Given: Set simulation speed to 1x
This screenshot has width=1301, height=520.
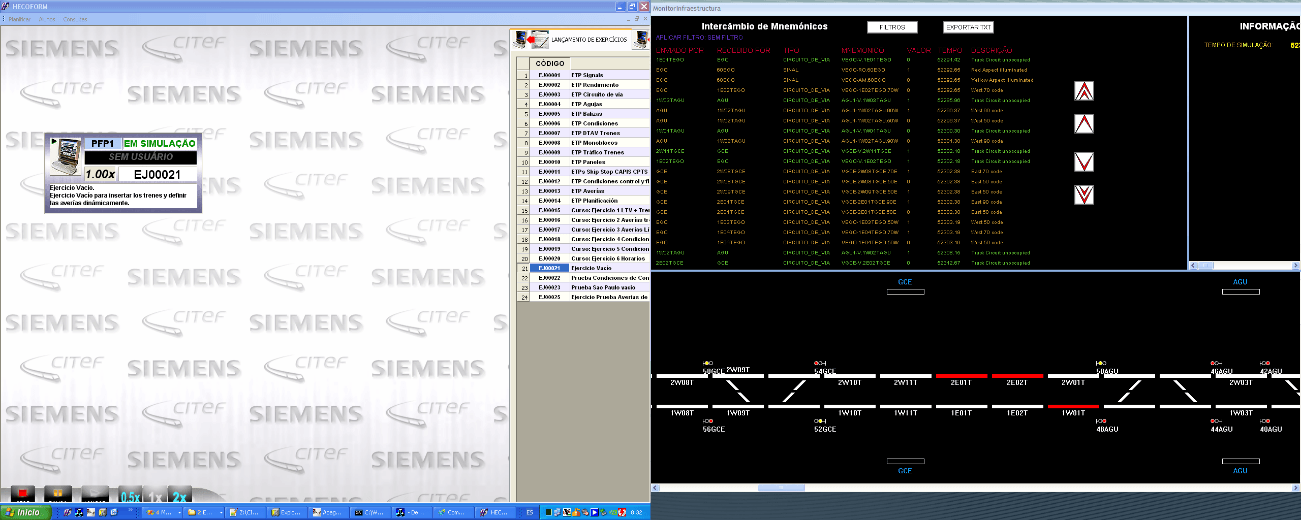Looking at the screenshot, I should [x=155, y=495].
